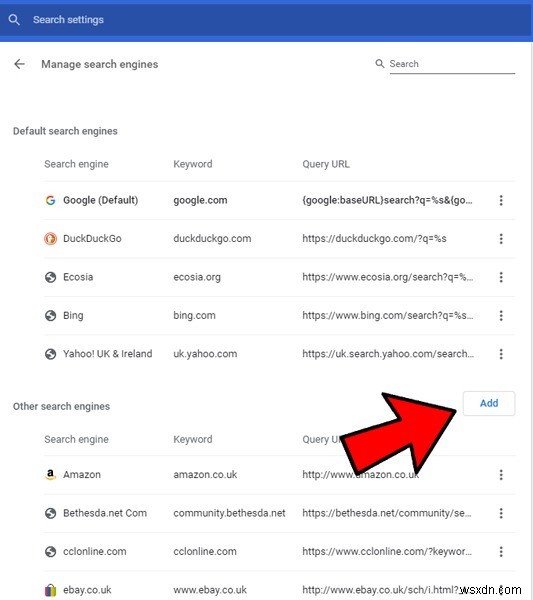Click the Search field for search engines
Image resolution: width=533 pixels, height=600 pixels.
pyautogui.click(x=452, y=64)
